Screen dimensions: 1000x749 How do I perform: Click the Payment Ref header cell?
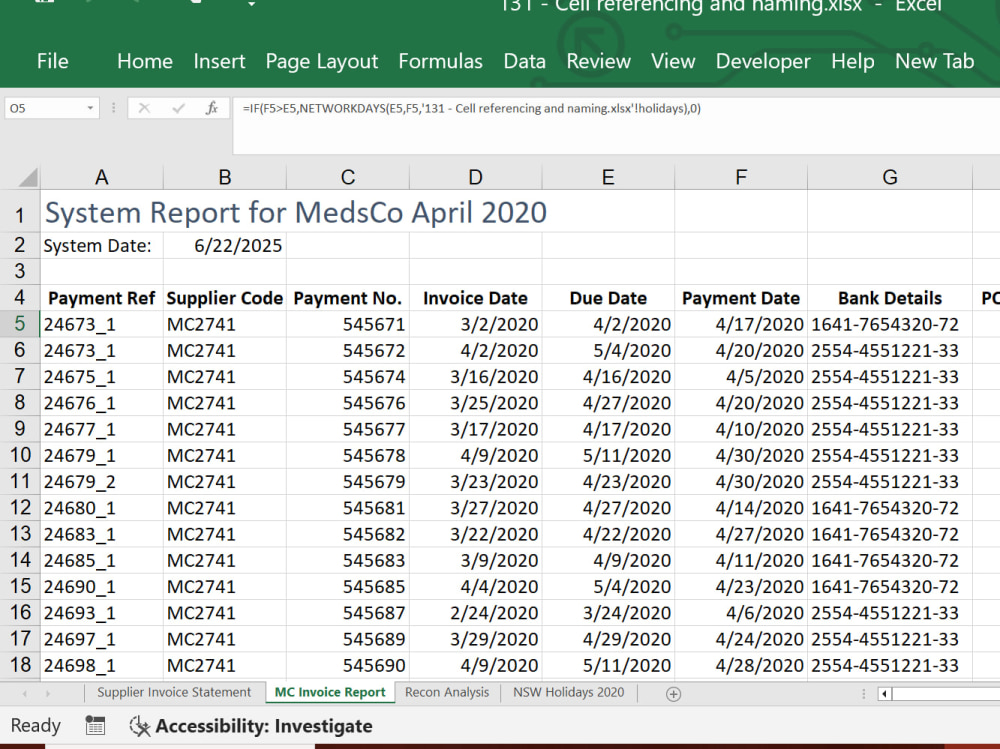point(101,298)
